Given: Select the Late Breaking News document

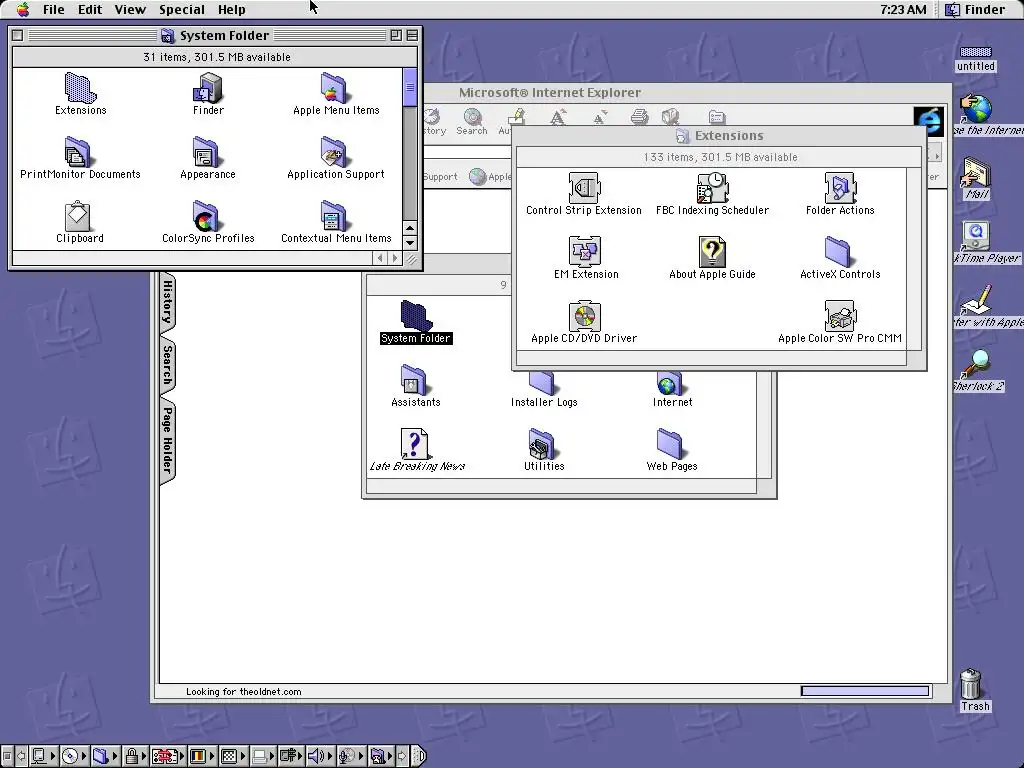Looking at the screenshot, I should point(414,444).
